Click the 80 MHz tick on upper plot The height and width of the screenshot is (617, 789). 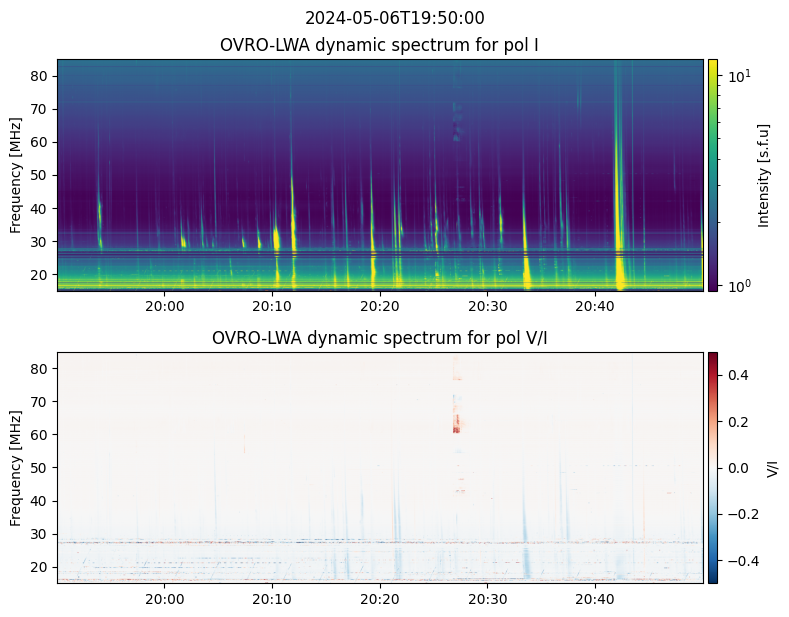pos(38,76)
